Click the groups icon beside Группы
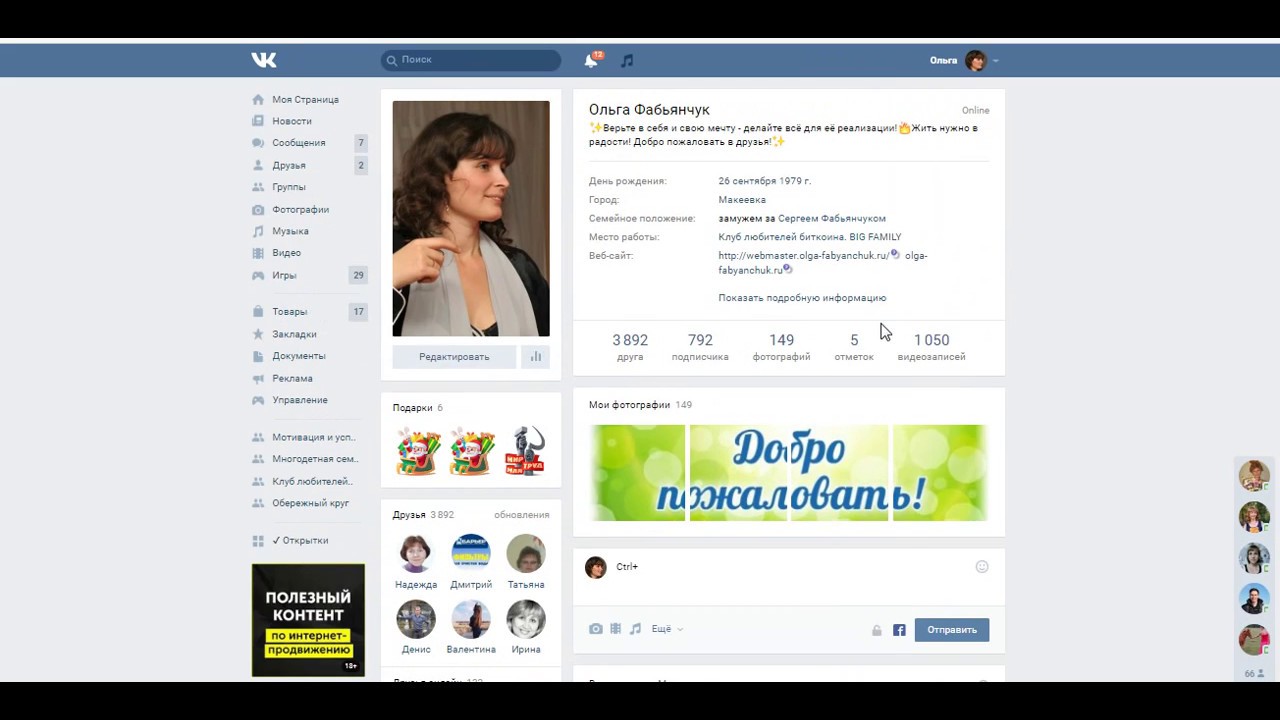The image size is (1280, 720). (x=258, y=187)
